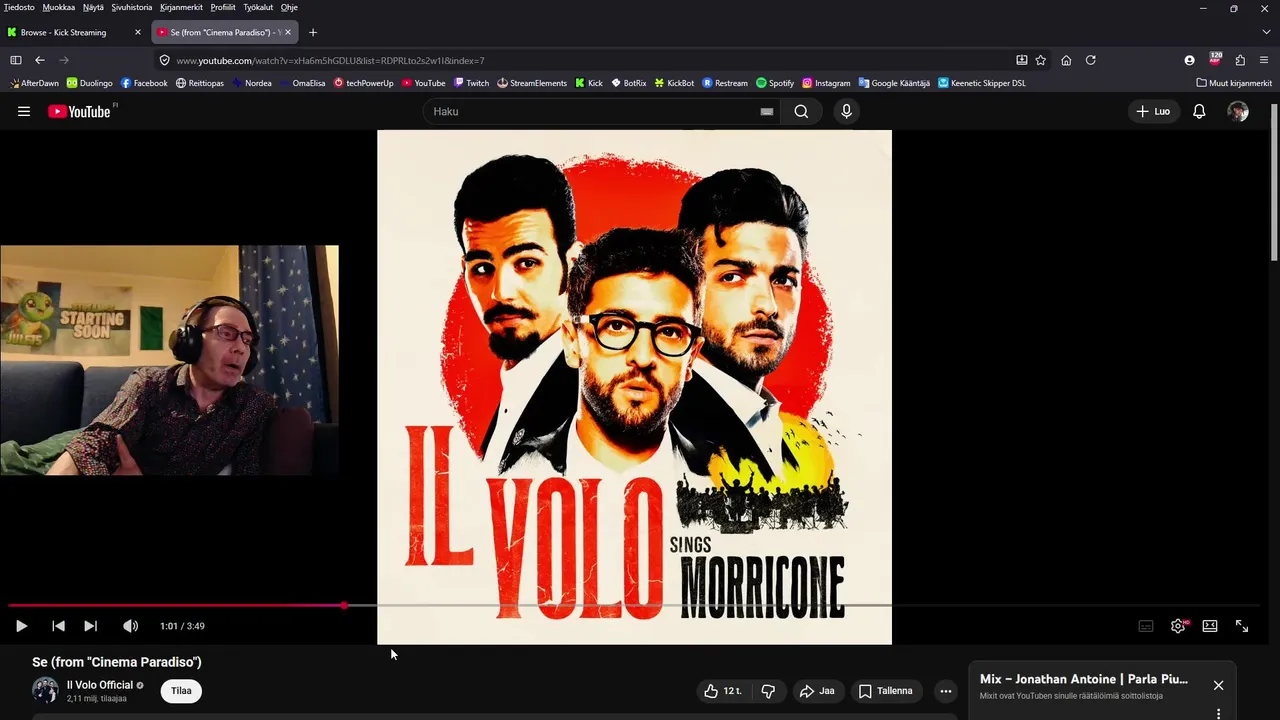This screenshot has height=720, width=1280.
Task: Click the Haku search field
Action: 595,111
